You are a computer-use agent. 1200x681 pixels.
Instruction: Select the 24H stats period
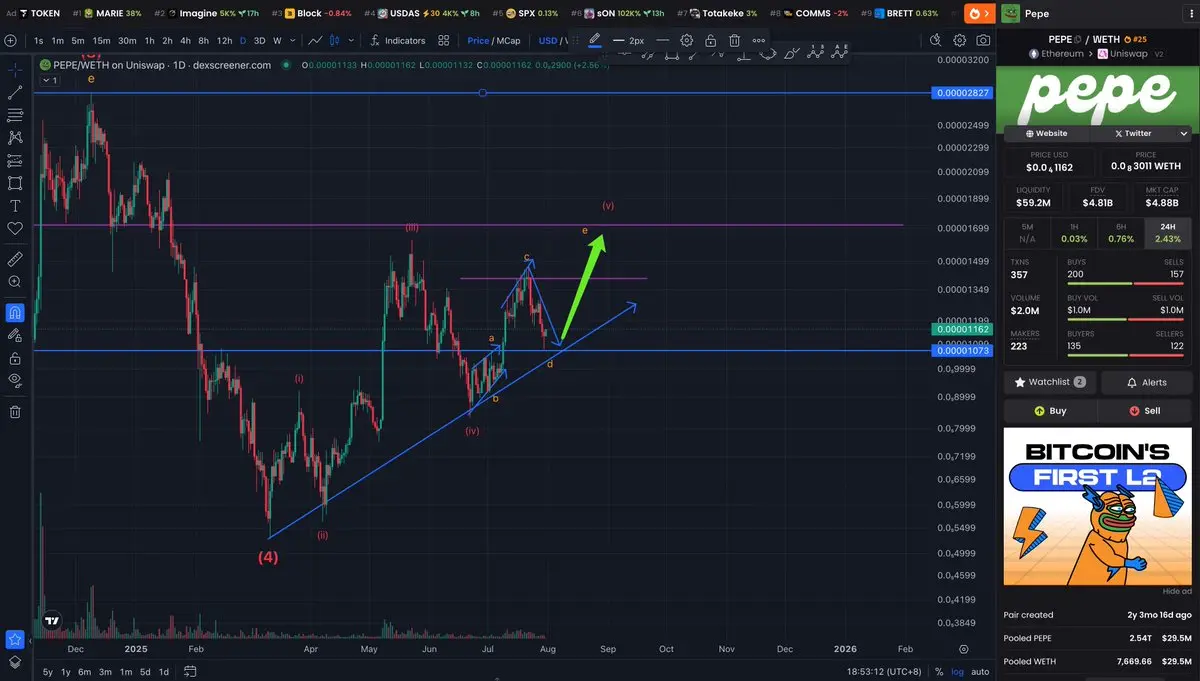click(1168, 233)
